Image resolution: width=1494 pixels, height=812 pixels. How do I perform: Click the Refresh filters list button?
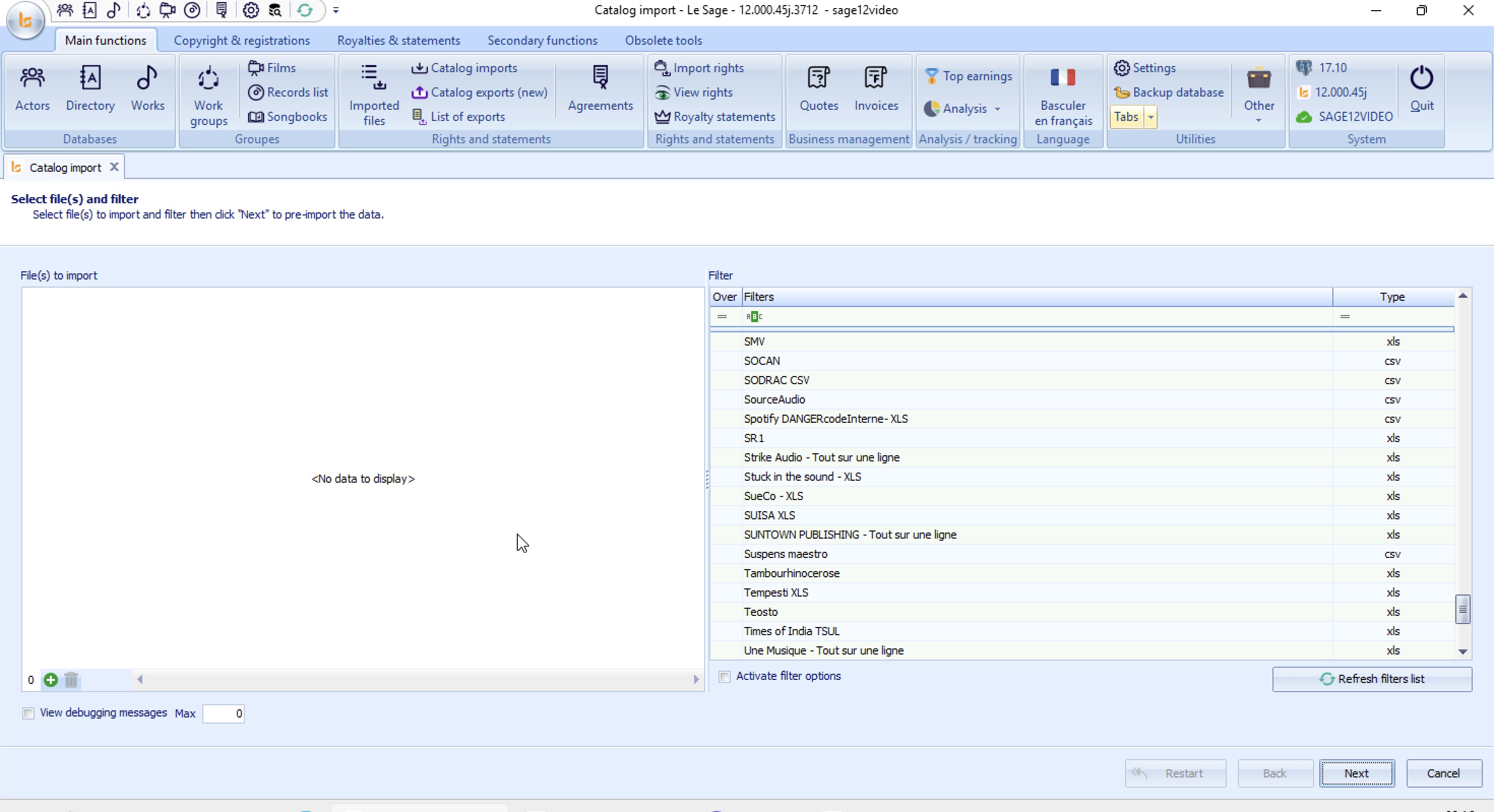1372,678
